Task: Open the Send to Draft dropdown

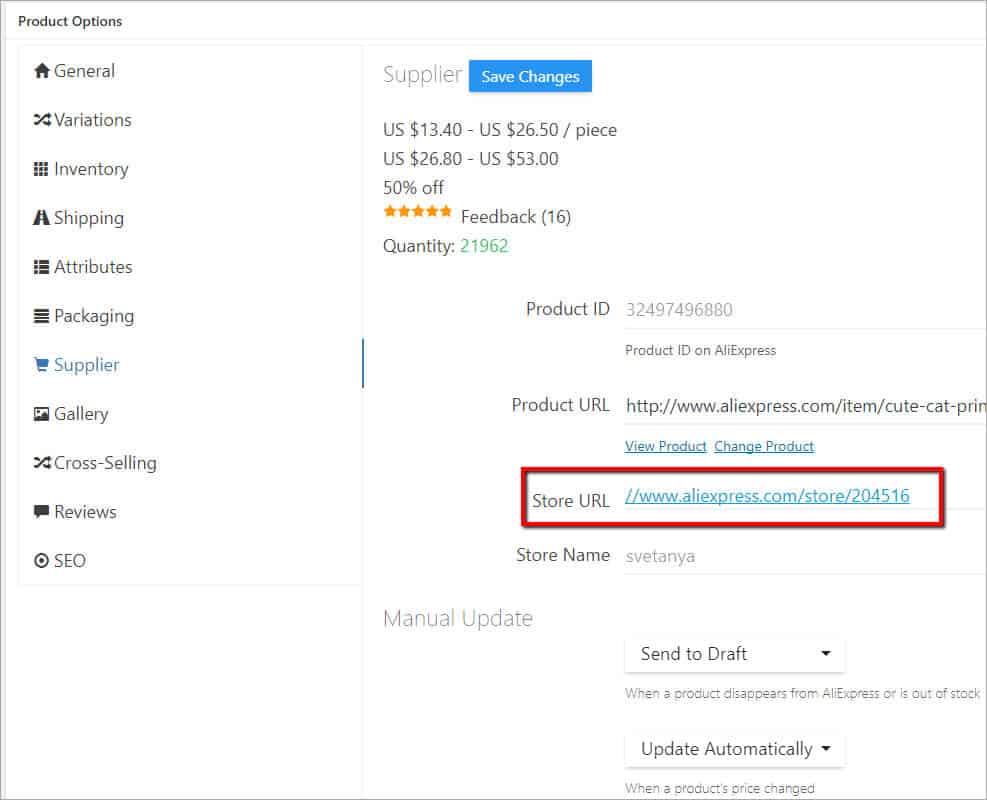Action: (735, 654)
